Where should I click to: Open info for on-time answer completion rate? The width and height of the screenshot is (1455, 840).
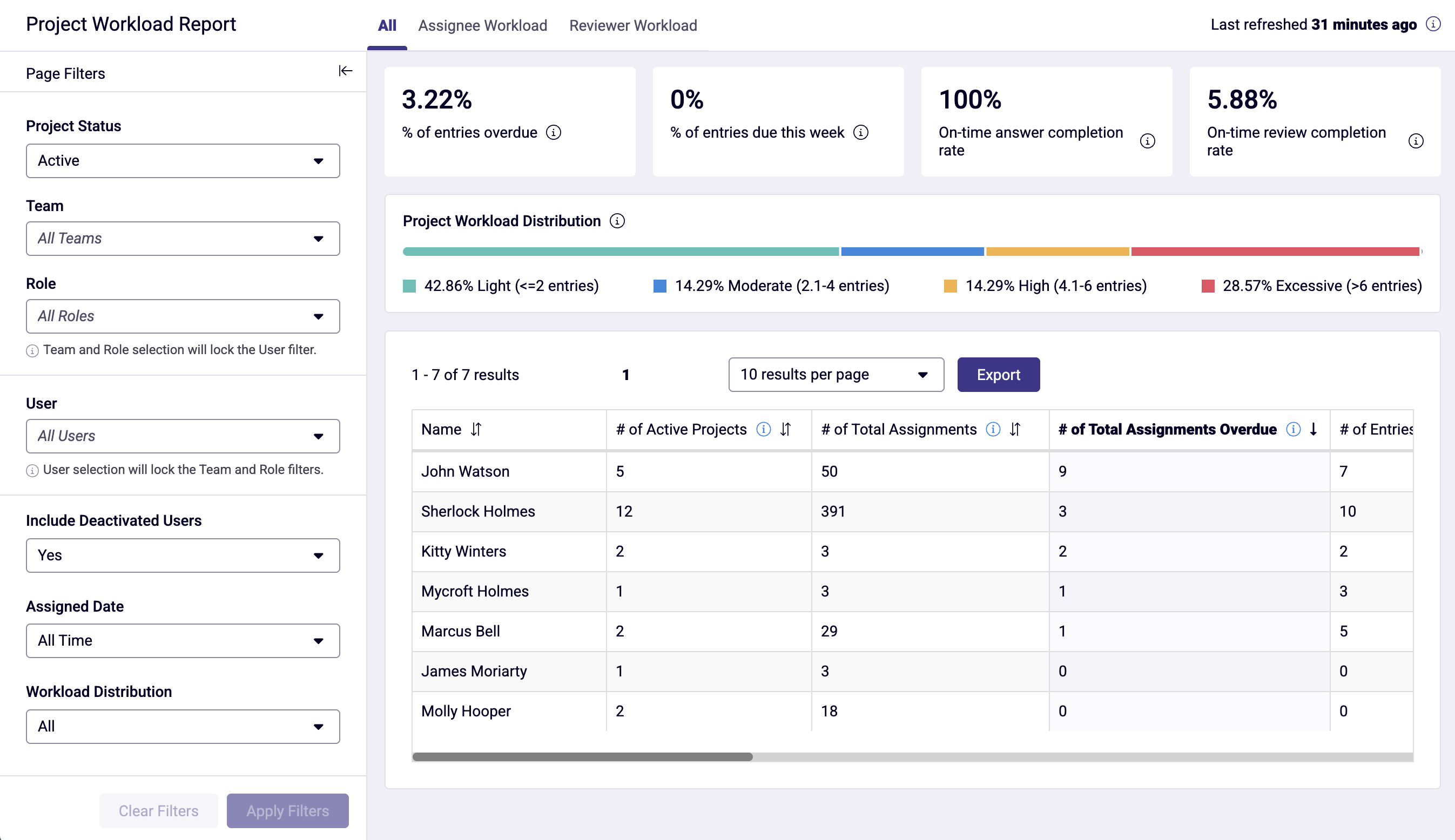(1147, 141)
